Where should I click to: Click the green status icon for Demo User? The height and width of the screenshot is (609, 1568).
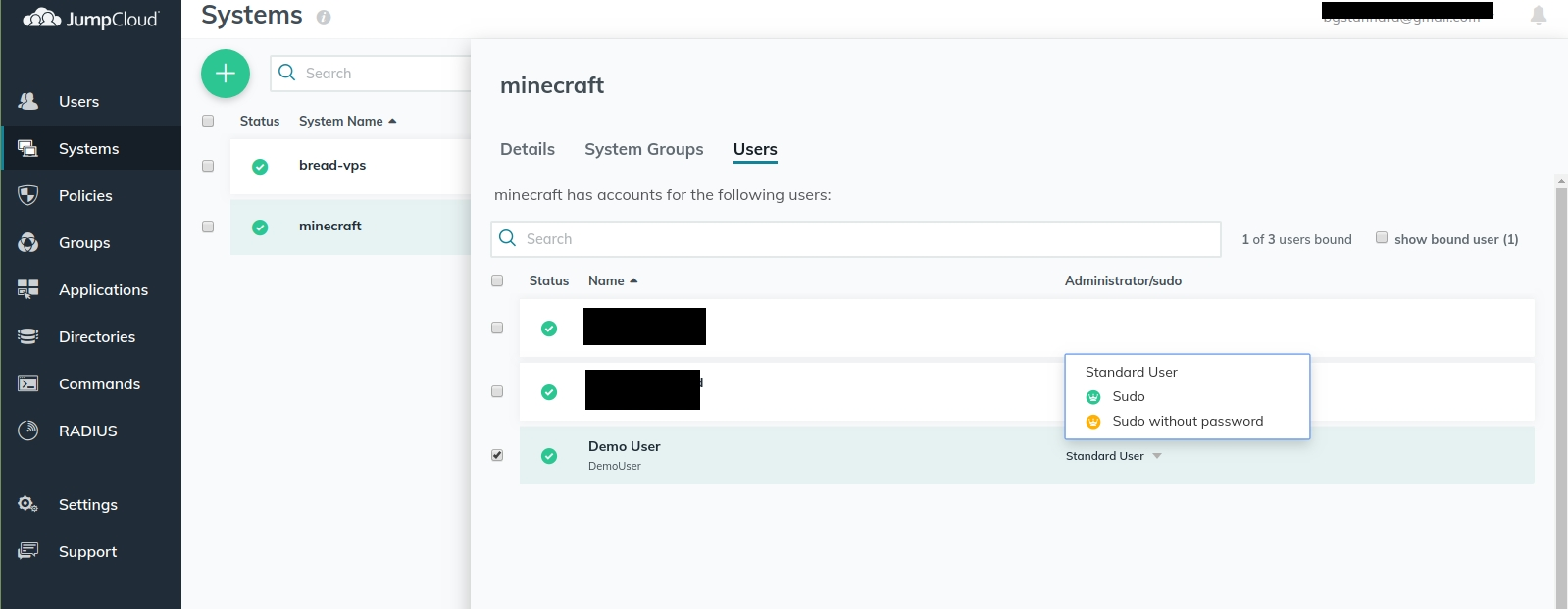(549, 456)
